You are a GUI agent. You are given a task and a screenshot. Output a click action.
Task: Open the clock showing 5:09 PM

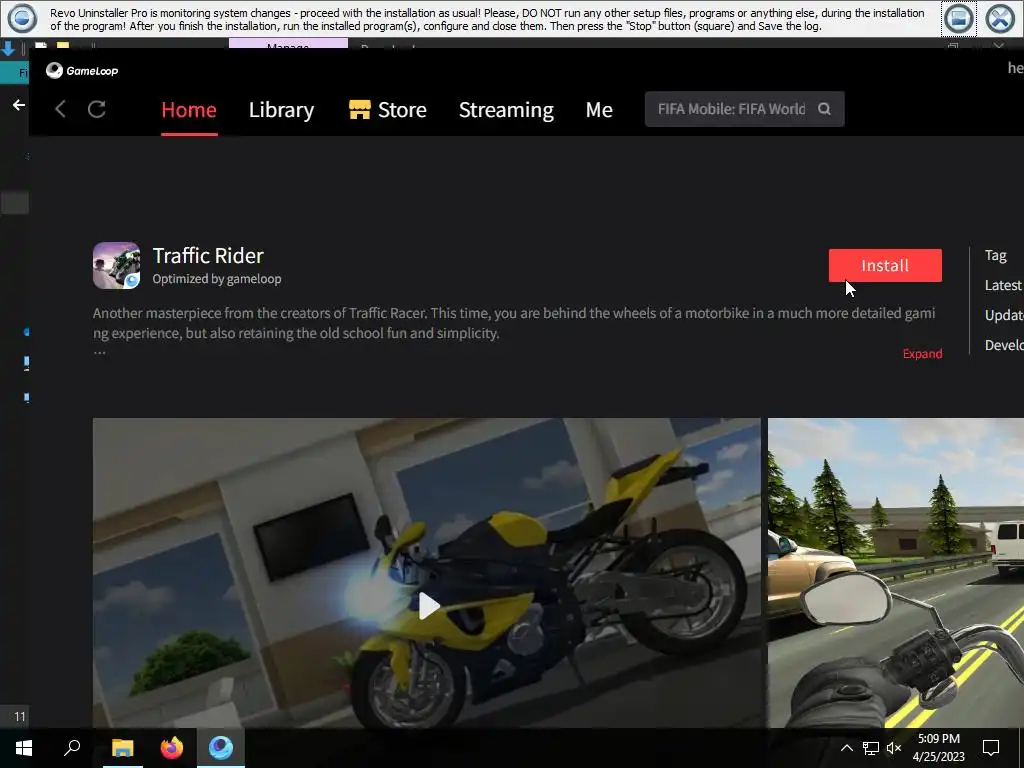pyautogui.click(x=938, y=748)
